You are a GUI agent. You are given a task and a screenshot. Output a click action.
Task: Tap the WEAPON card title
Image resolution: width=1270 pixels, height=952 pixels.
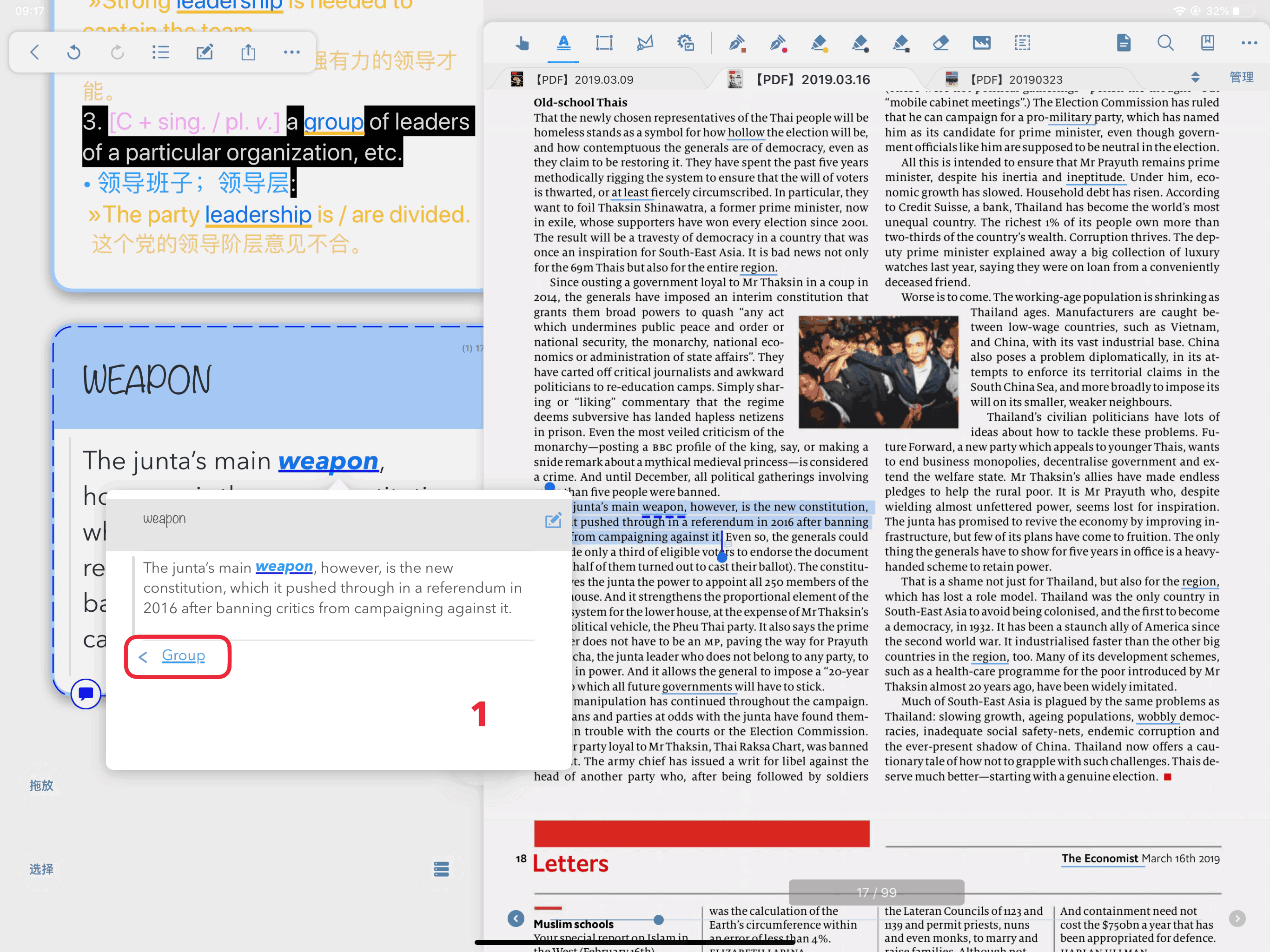click(x=147, y=379)
